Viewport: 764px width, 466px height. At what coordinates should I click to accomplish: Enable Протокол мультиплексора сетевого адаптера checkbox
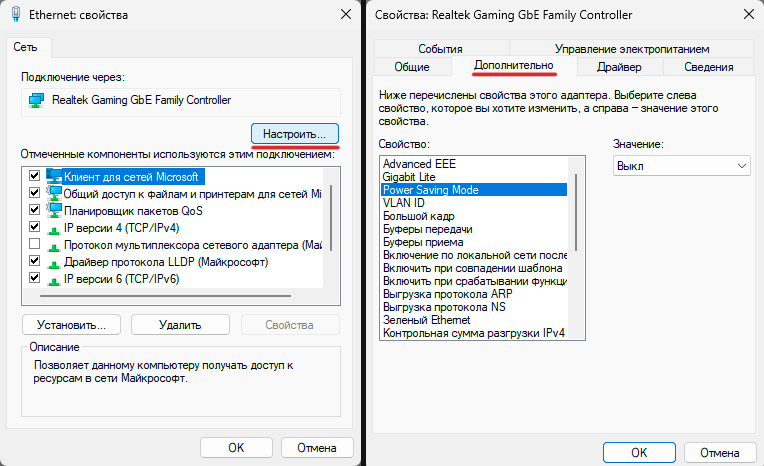(x=34, y=243)
